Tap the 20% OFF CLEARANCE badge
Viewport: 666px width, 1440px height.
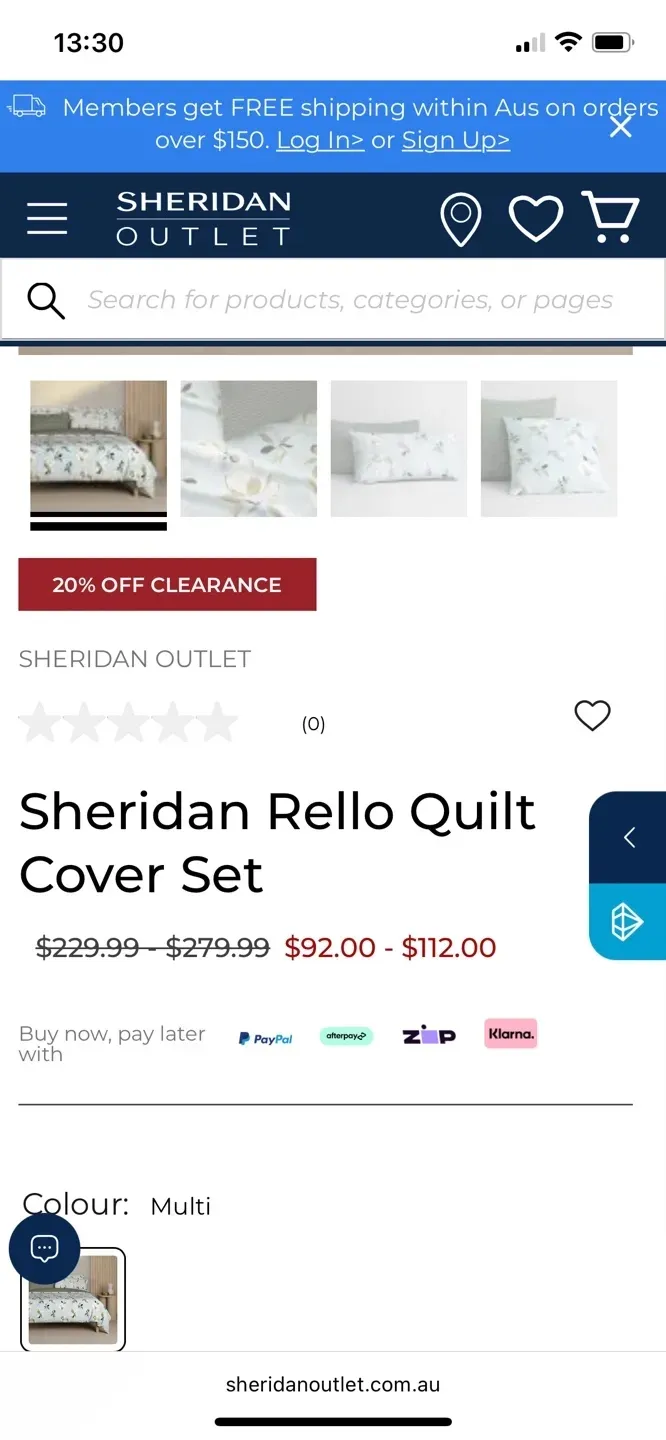click(x=167, y=585)
